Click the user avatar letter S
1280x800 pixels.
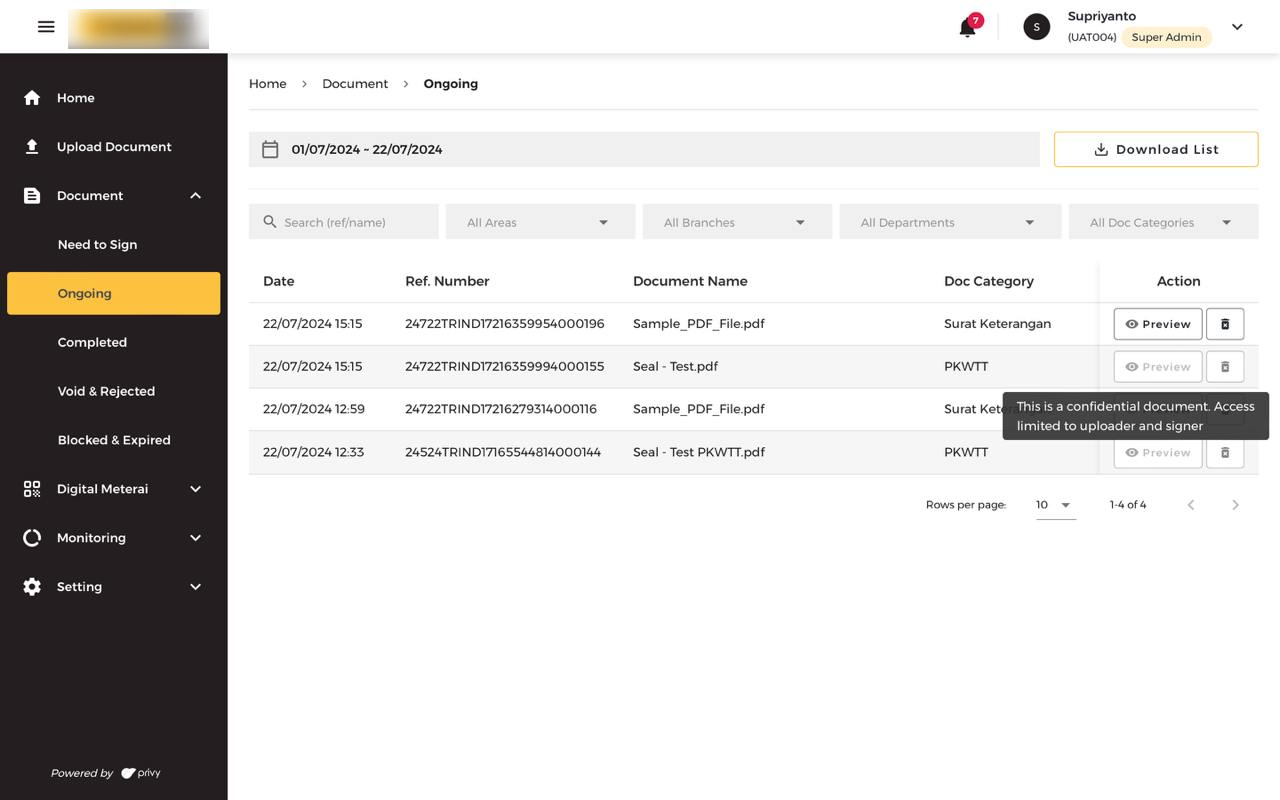[x=1037, y=27]
